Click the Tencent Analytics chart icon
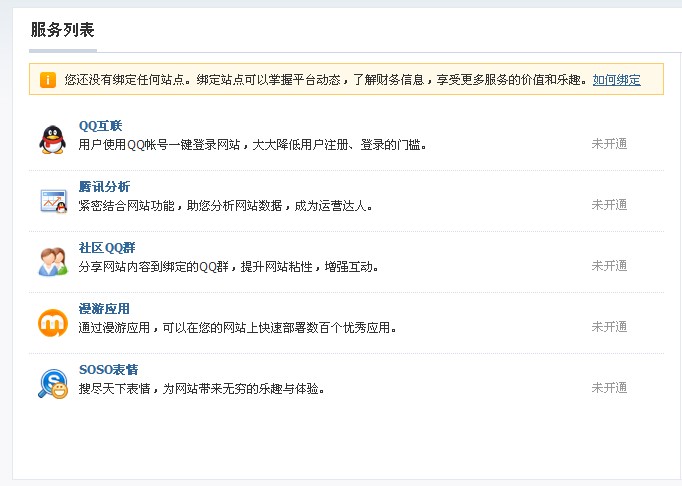Image resolution: width=682 pixels, height=486 pixels. point(54,201)
